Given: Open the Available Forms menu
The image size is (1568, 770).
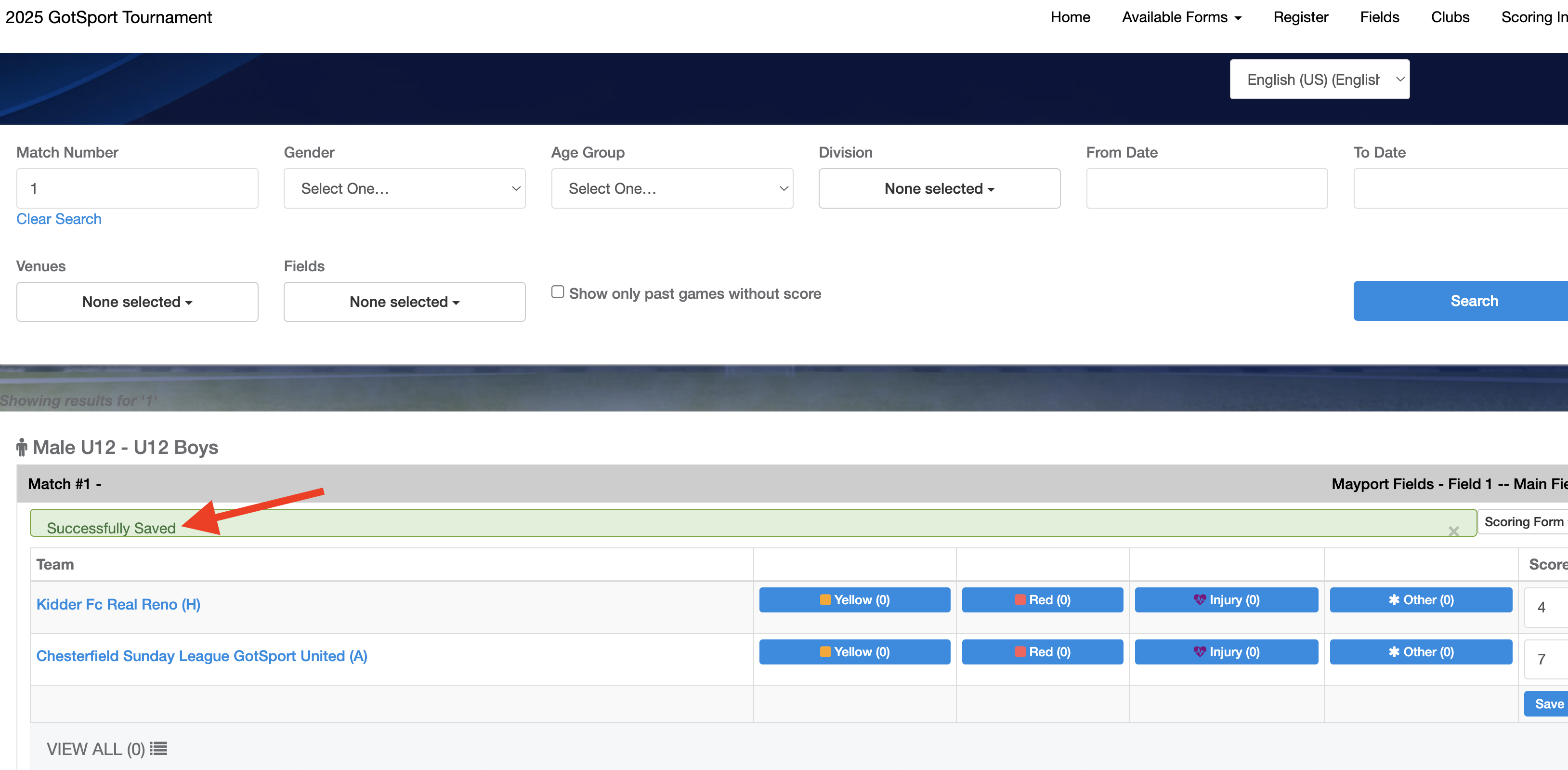Looking at the screenshot, I should (x=1181, y=17).
